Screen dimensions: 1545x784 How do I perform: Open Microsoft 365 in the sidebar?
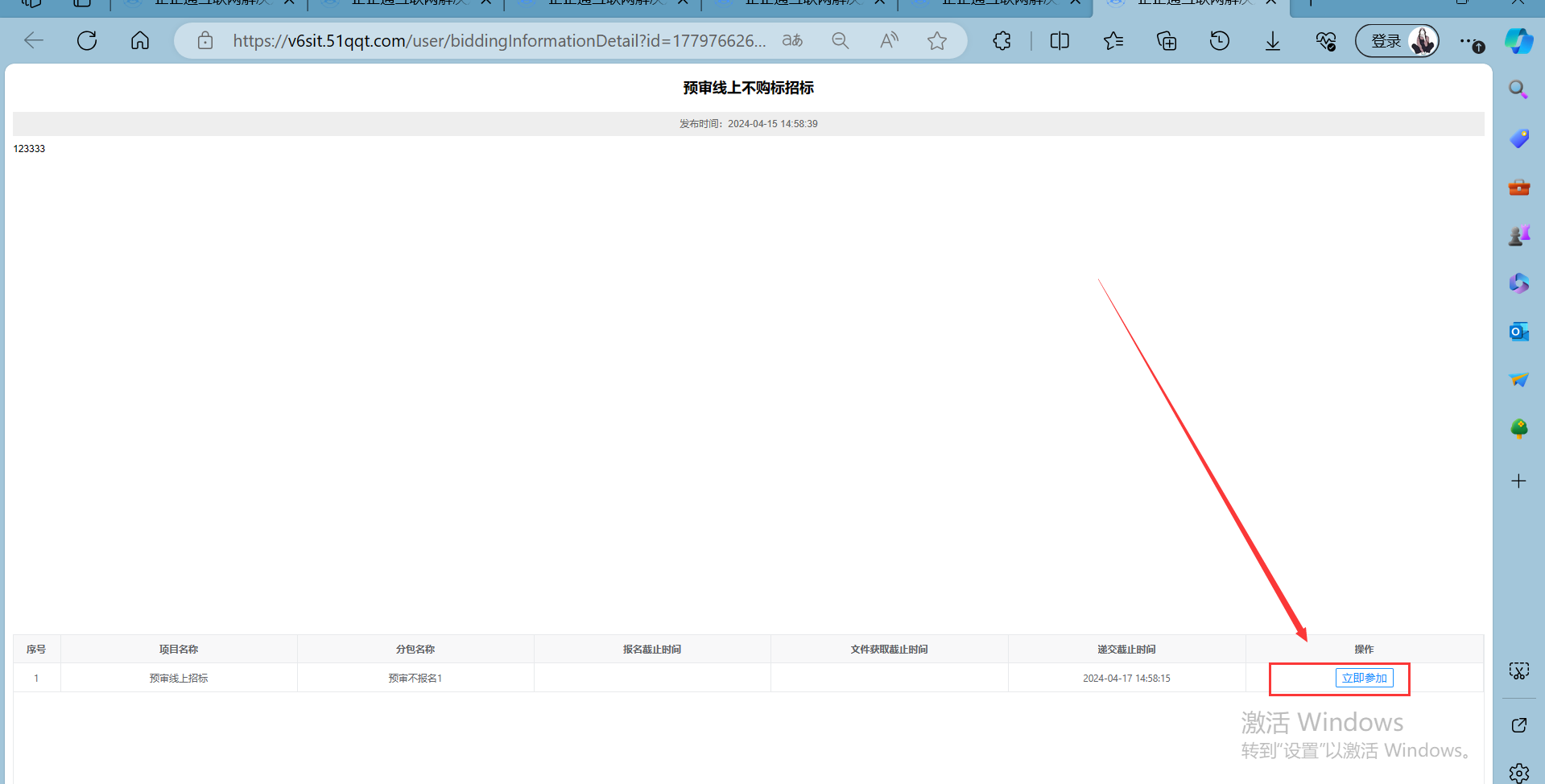point(1519,283)
